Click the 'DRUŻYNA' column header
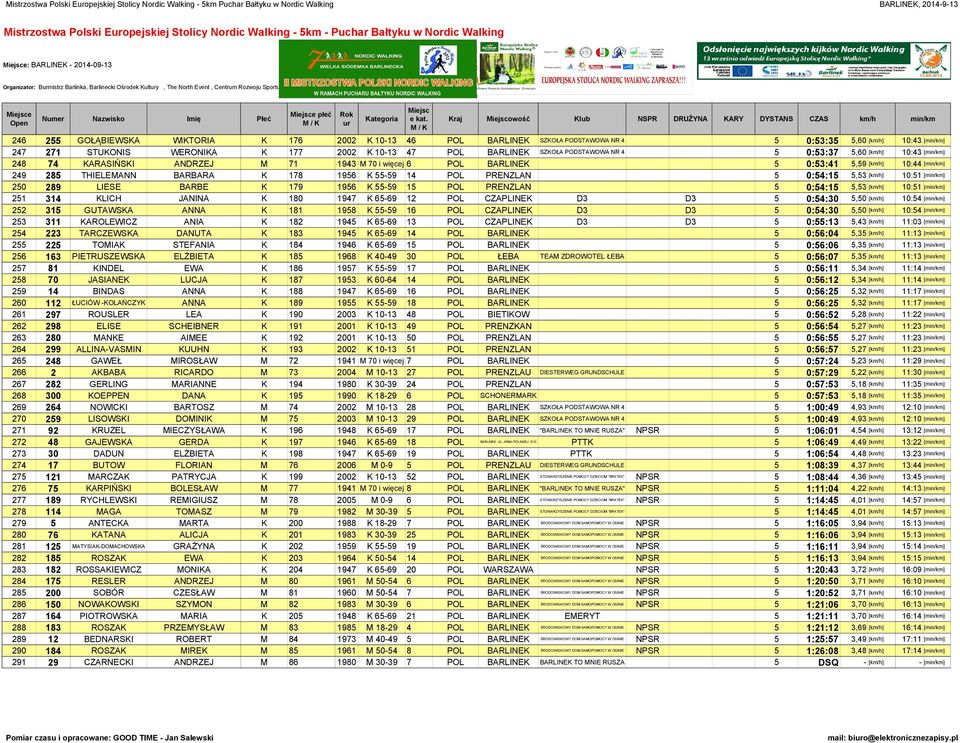The height and width of the screenshot is (743, 960). point(691,119)
